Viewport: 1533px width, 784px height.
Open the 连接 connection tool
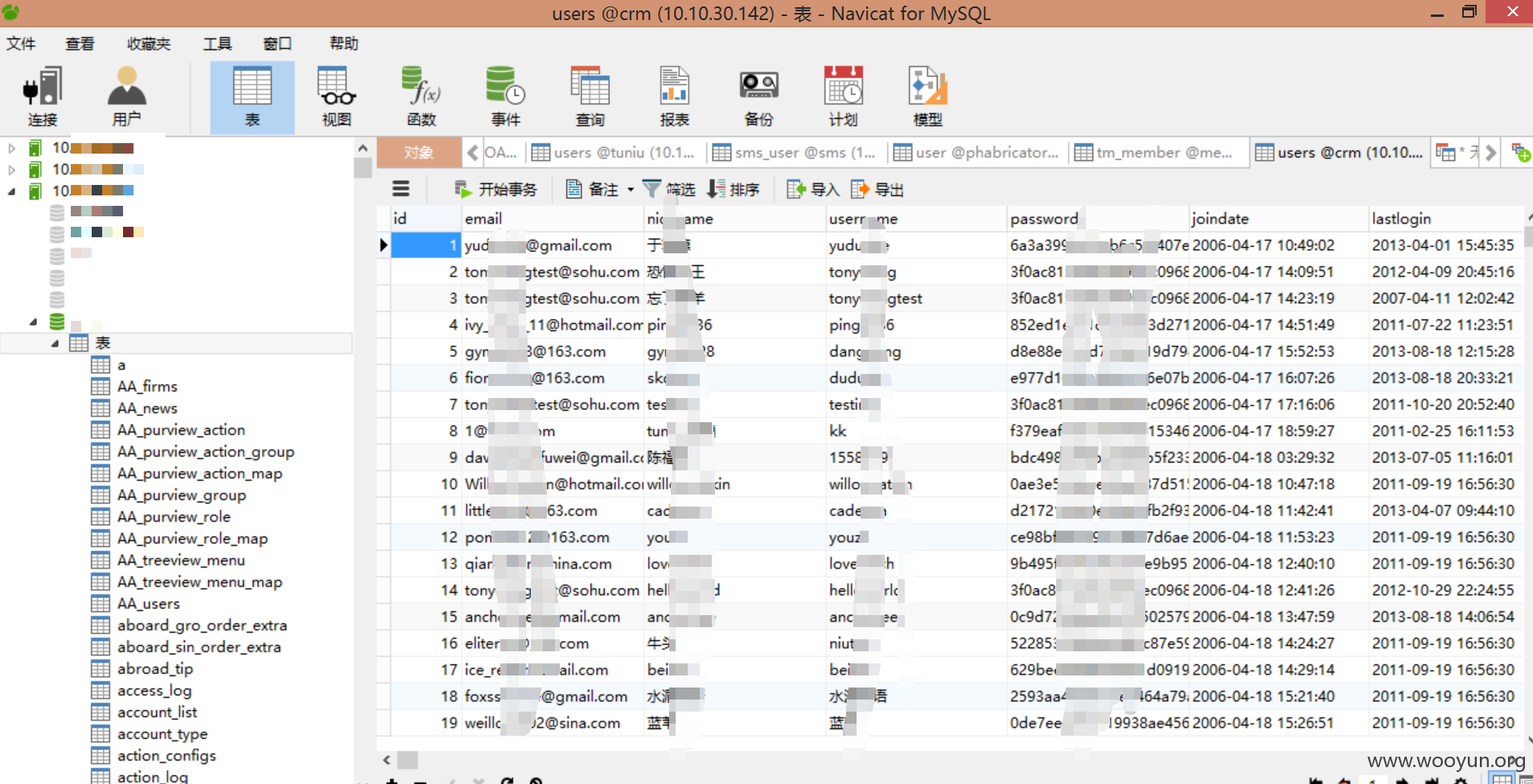43,97
